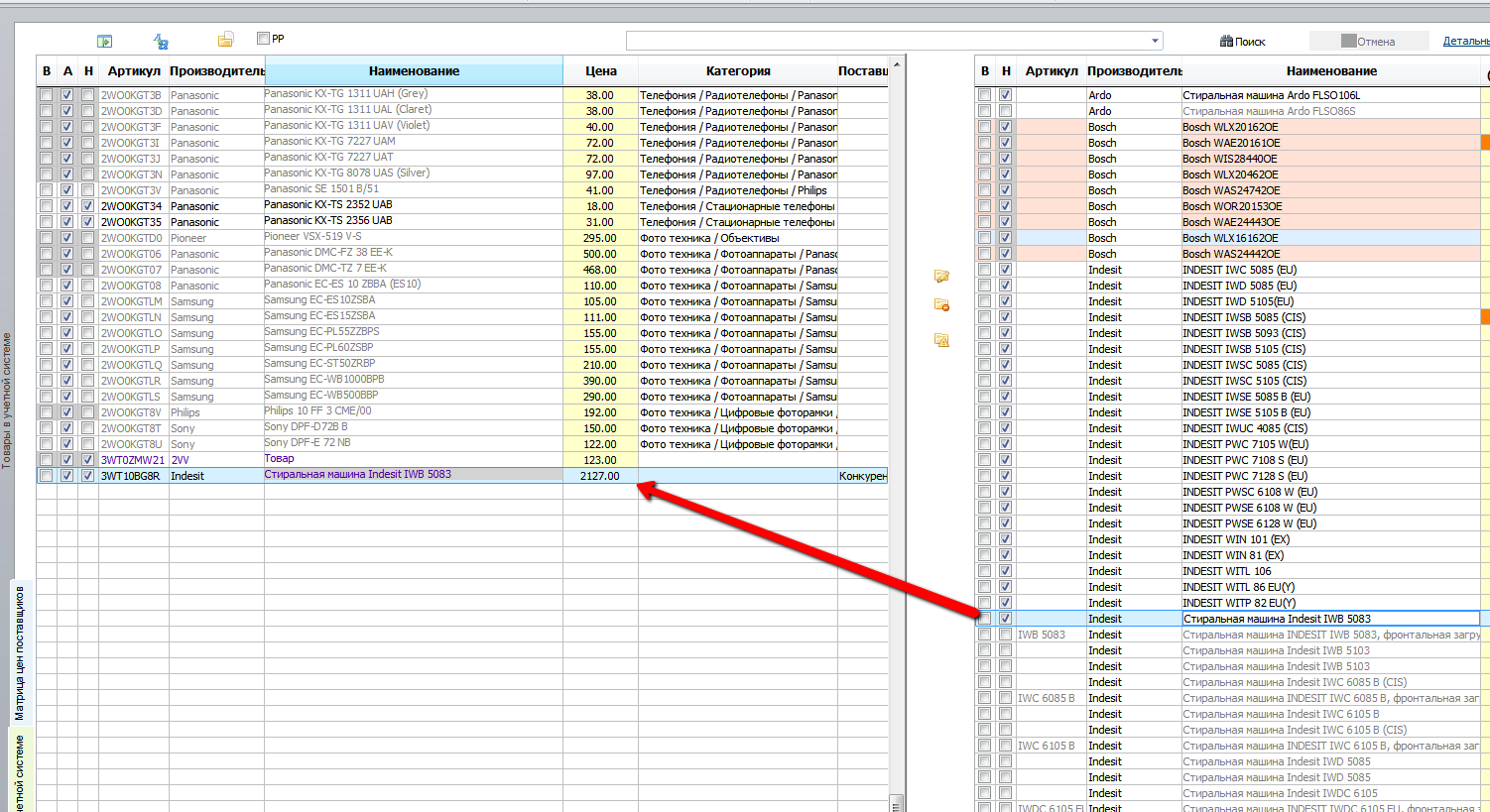Image resolution: width=1490 pixels, height=812 pixels.
Task: Open the Детально link
Action: (1466, 41)
